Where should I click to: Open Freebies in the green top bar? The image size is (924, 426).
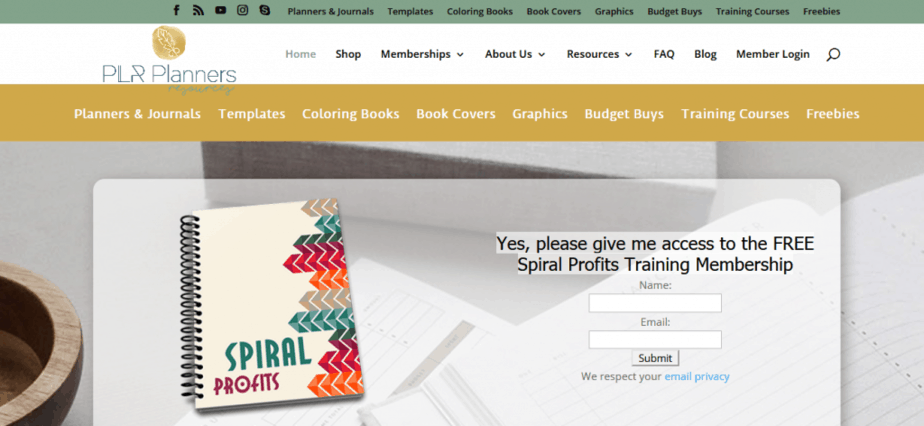click(x=821, y=11)
